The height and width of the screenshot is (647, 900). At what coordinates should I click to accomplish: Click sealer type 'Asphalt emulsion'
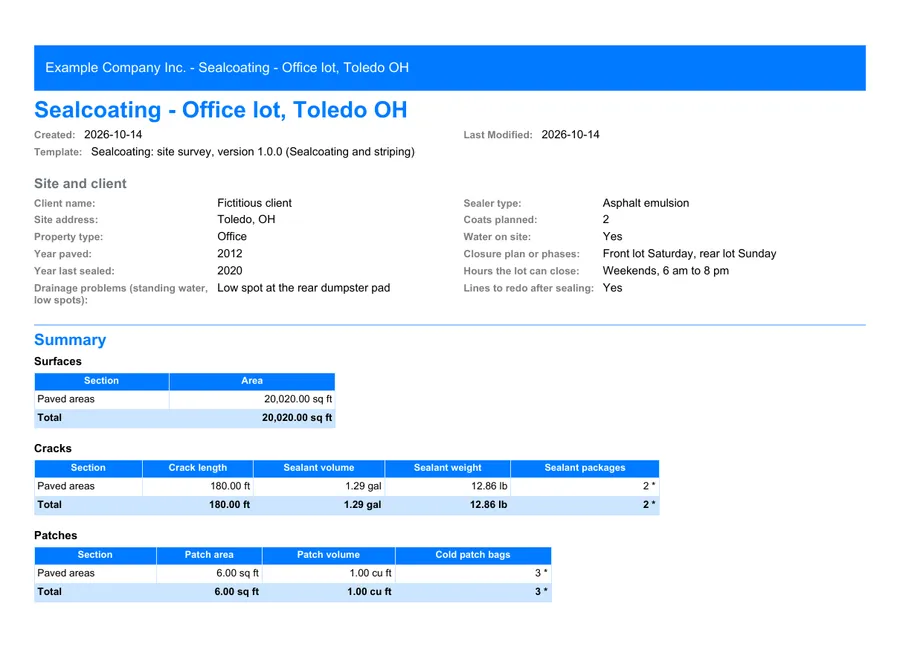coord(646,203)
